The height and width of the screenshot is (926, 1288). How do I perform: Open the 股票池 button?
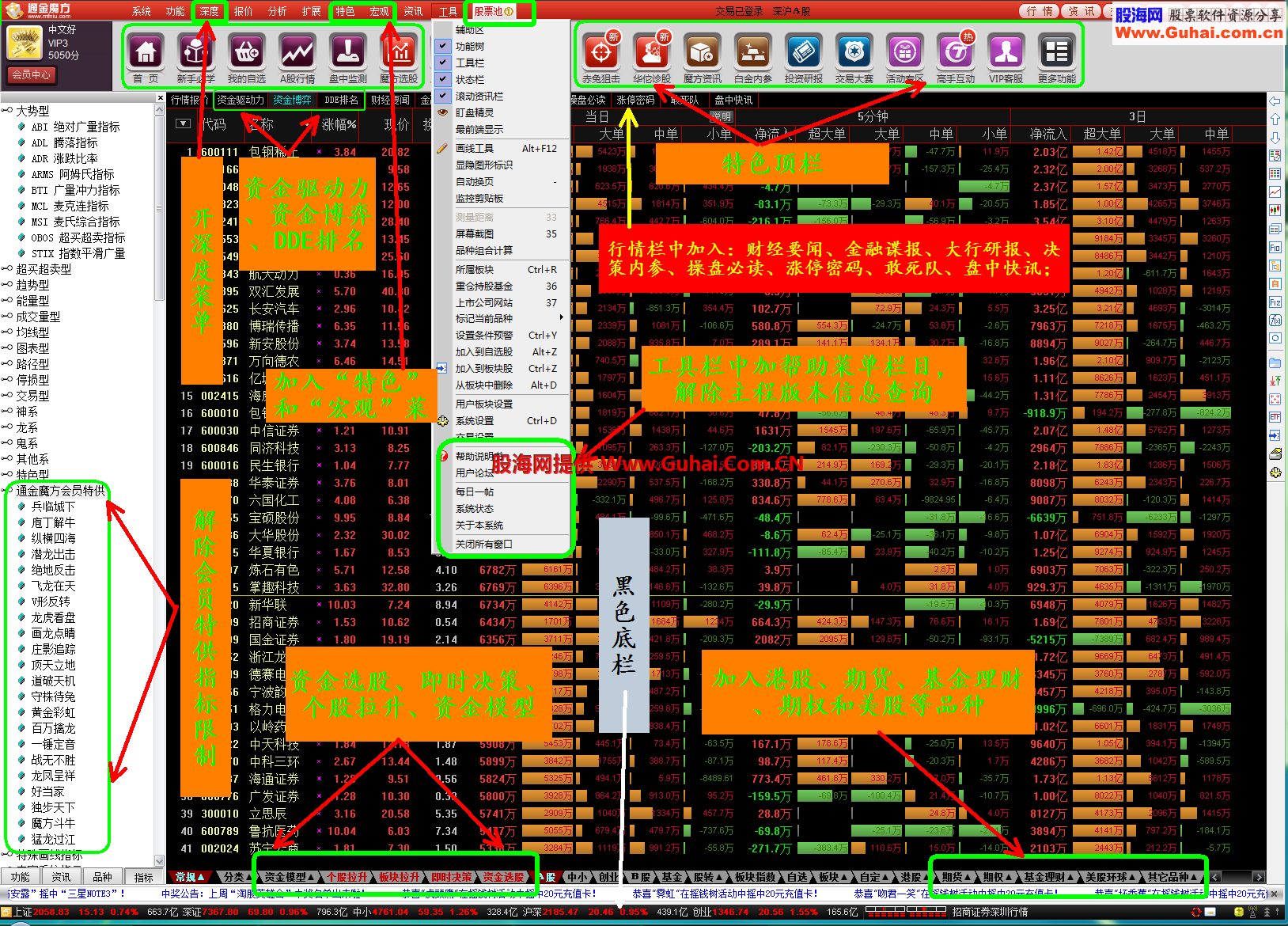tap(494, 11)
